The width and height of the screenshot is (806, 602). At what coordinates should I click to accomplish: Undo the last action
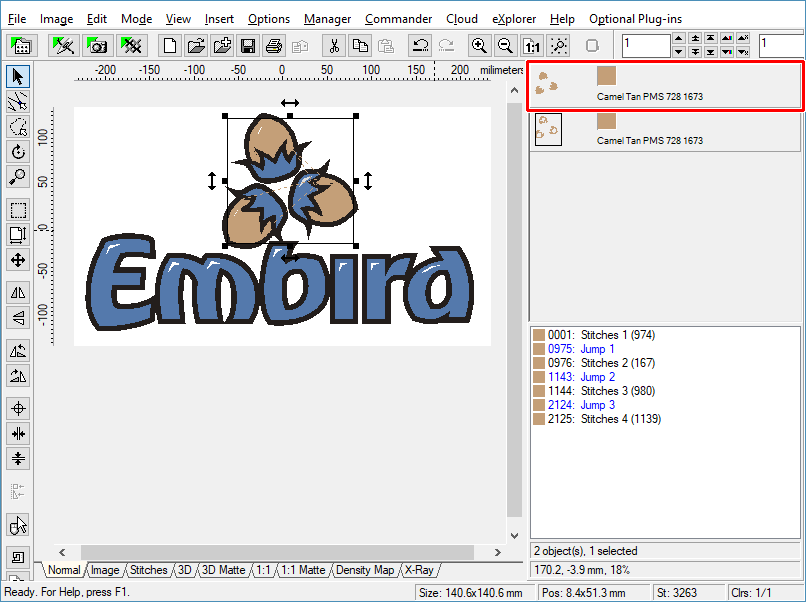[421, 46]
